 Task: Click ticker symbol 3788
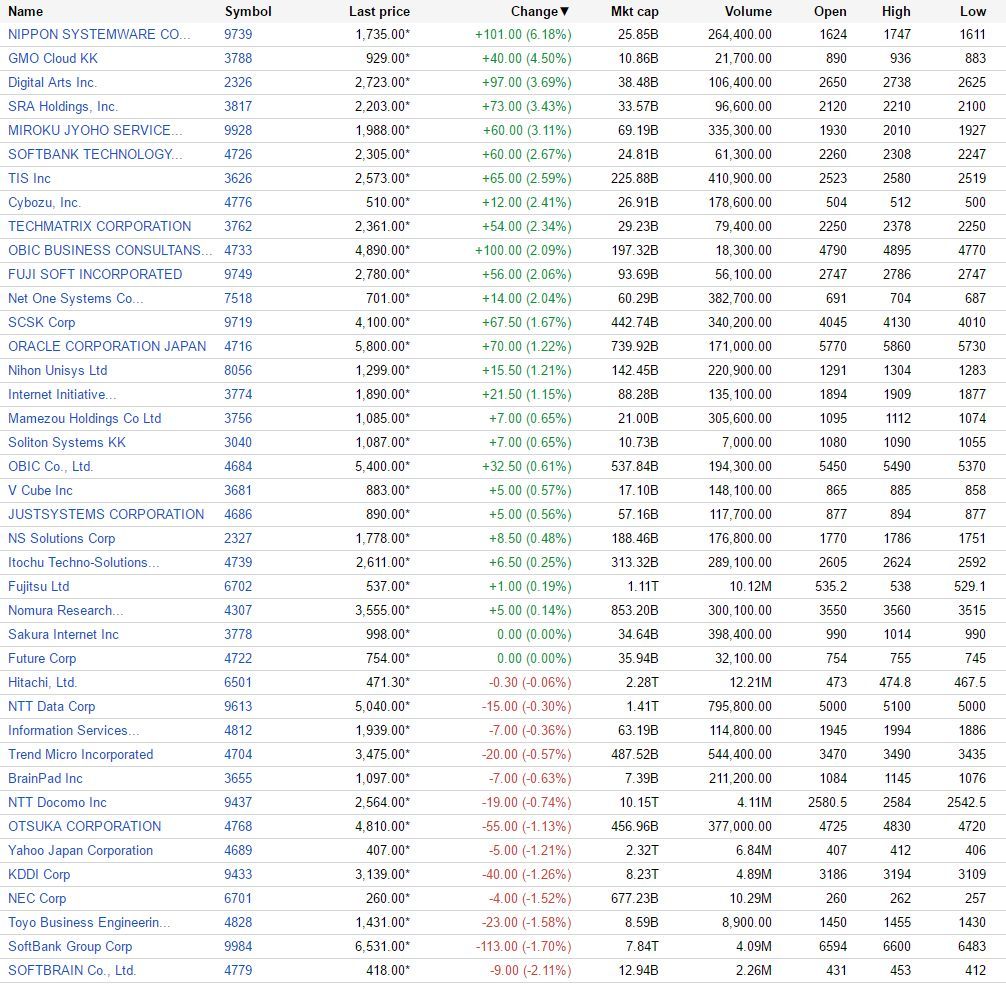point(238,58)
